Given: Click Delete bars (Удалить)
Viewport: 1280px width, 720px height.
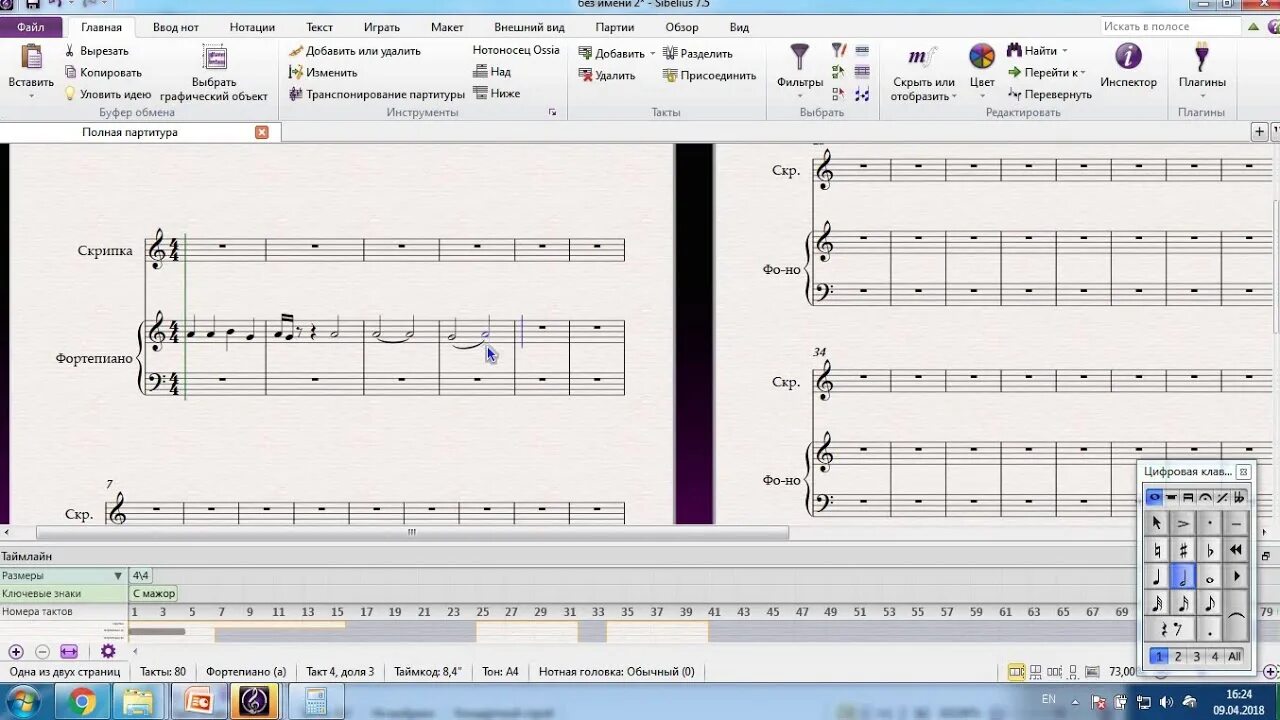Looking at the screenshot, I should click(x=606, y=75).
